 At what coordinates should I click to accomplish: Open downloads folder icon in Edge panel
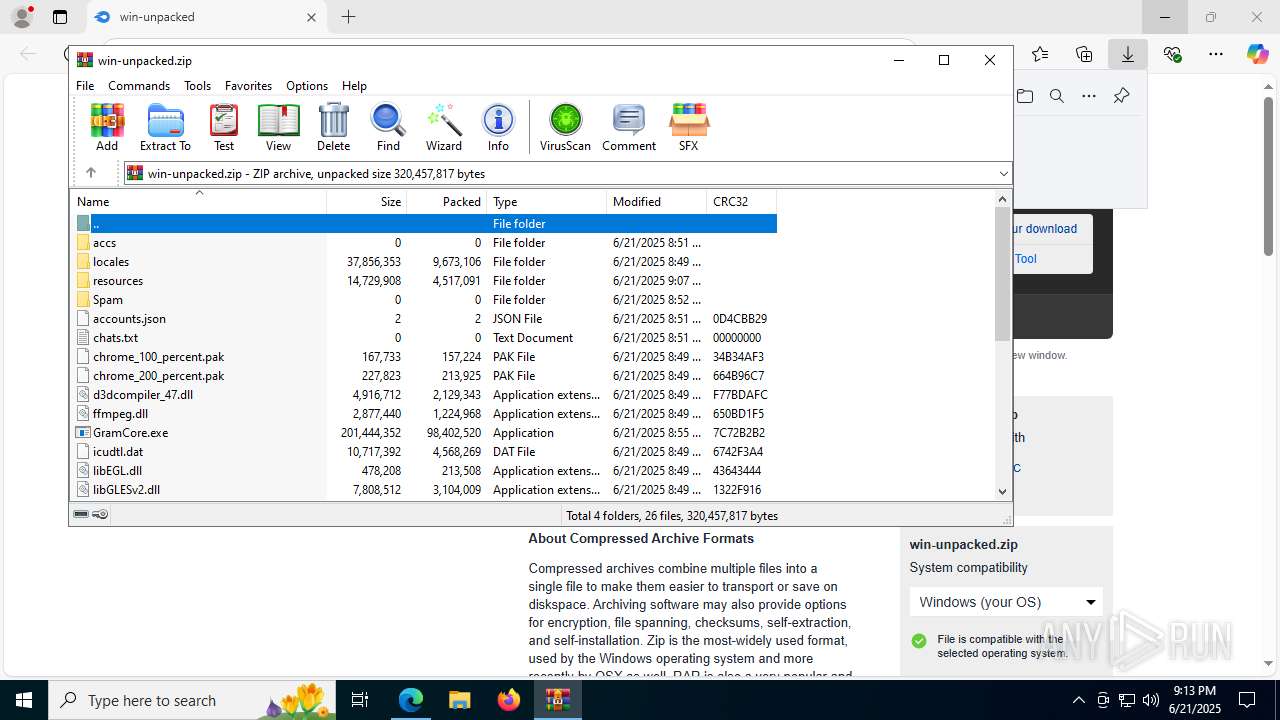pos(1025,96)
